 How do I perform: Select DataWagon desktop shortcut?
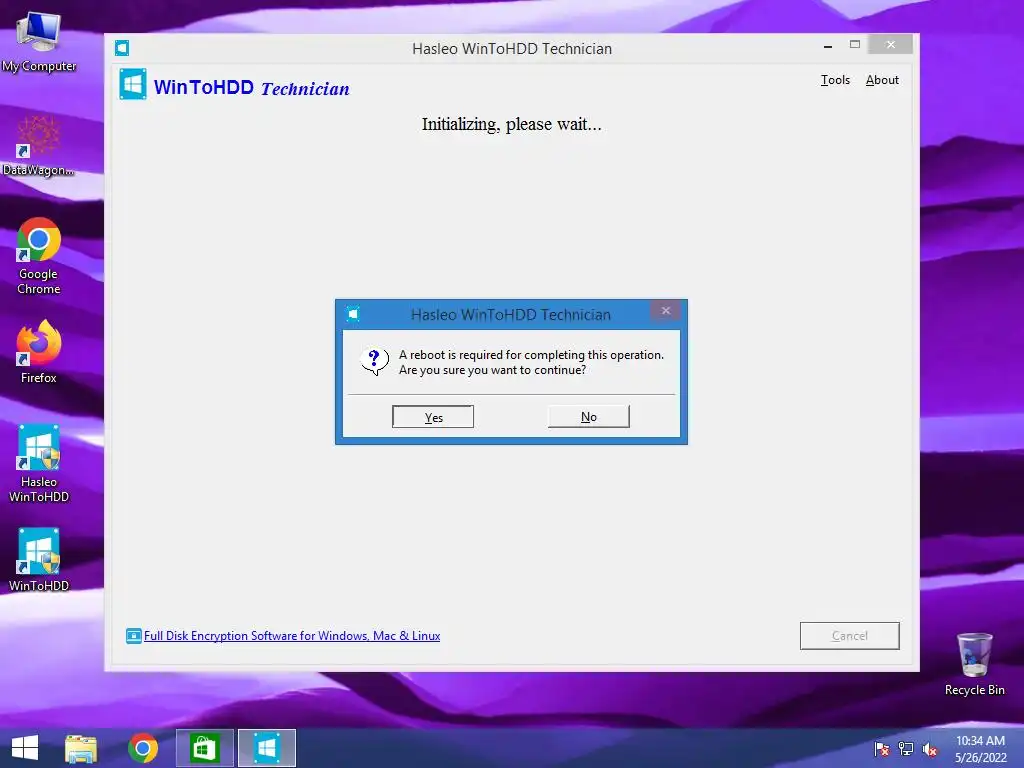pyautogui.click(x=39, y=146)
